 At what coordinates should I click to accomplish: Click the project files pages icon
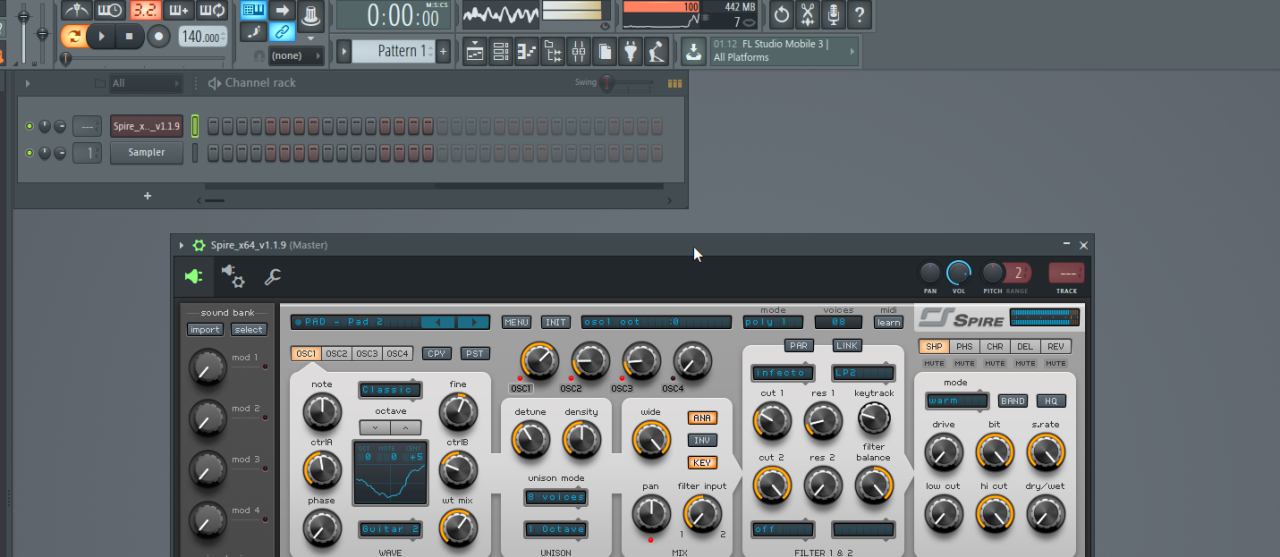[x=605, y=51]
